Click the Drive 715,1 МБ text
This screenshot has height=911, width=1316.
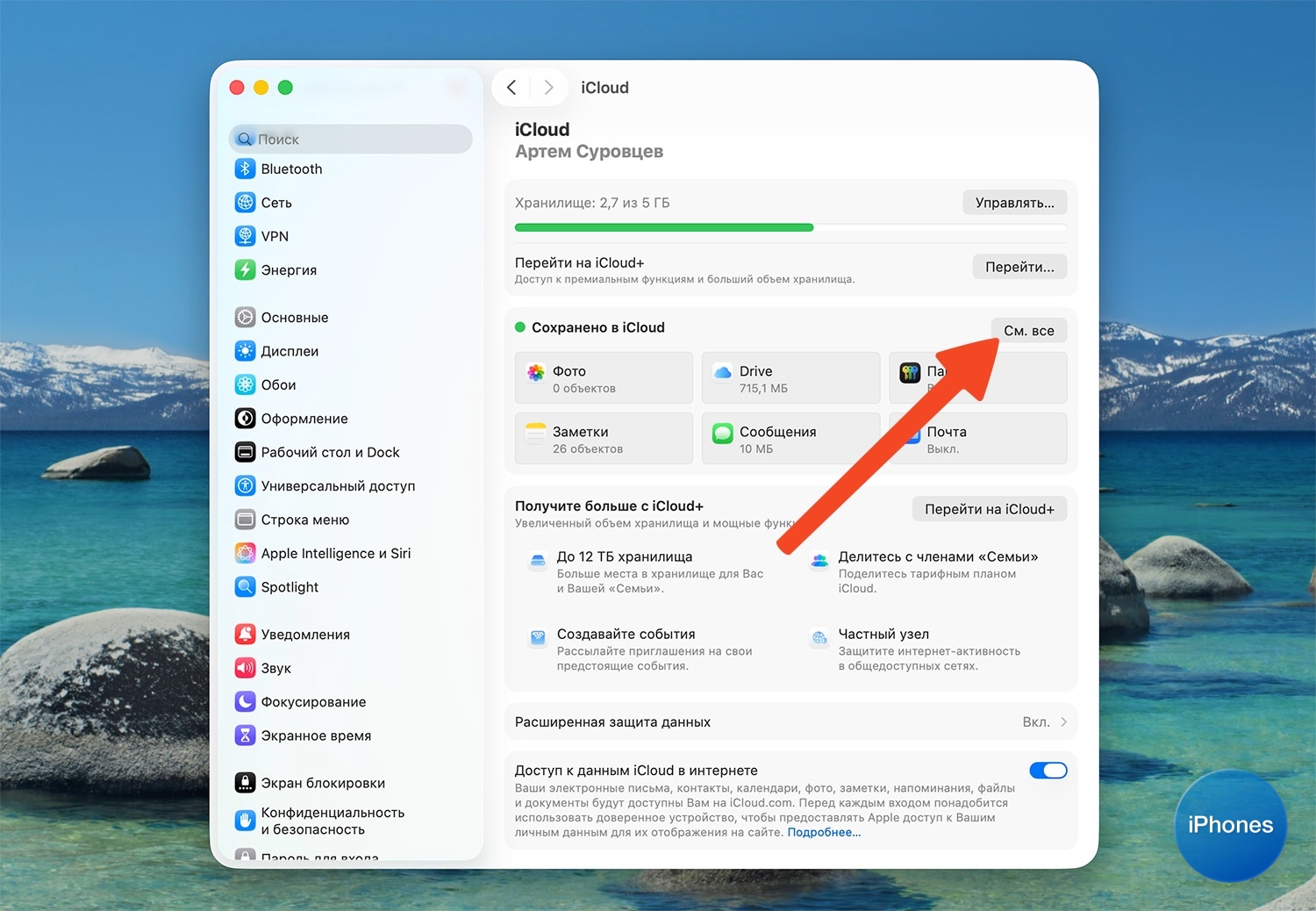(x=763, y=379)
